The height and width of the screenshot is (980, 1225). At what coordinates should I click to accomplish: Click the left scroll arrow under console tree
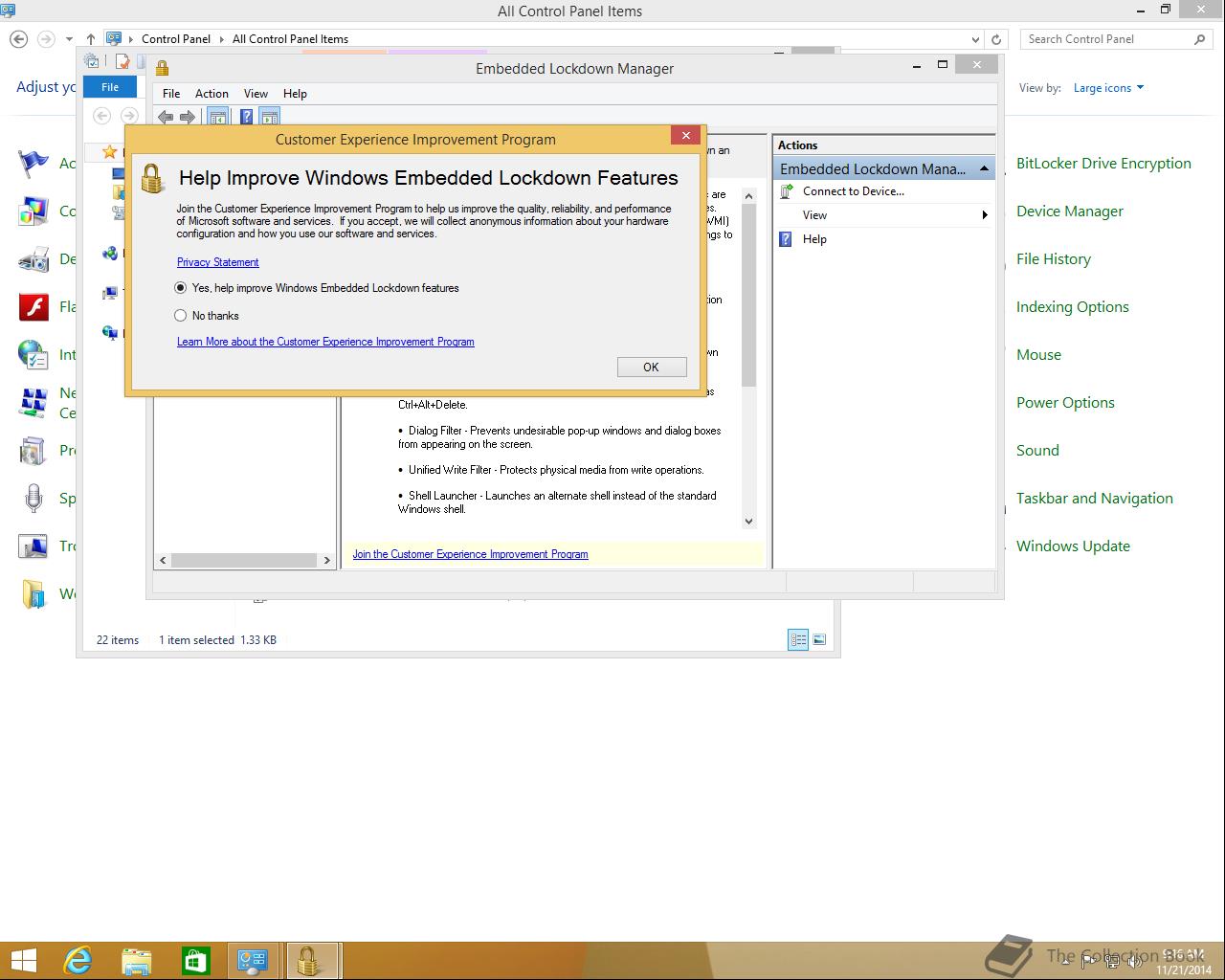pos(163,560)
